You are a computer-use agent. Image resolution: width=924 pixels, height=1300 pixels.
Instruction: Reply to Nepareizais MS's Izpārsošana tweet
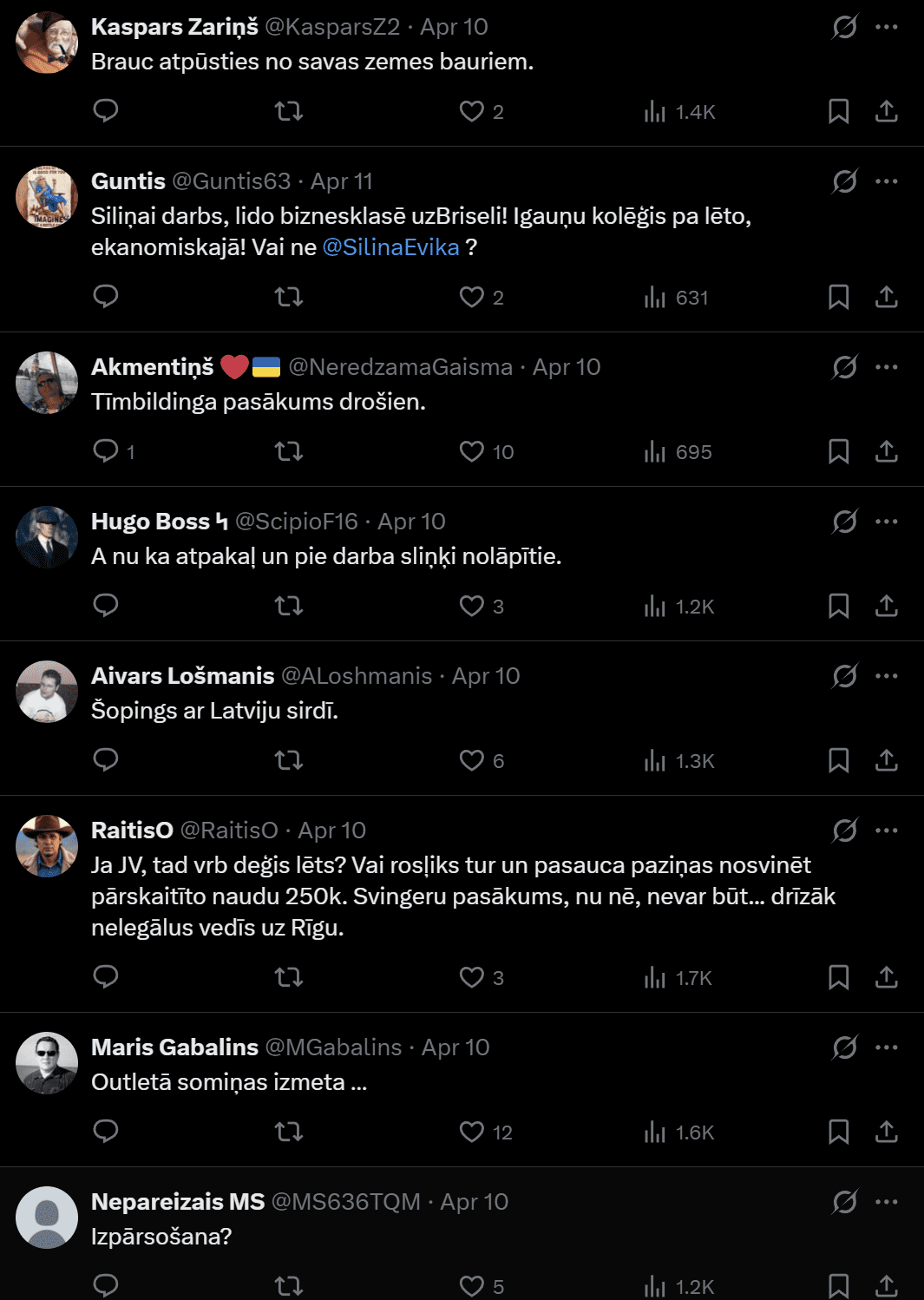106,1284
